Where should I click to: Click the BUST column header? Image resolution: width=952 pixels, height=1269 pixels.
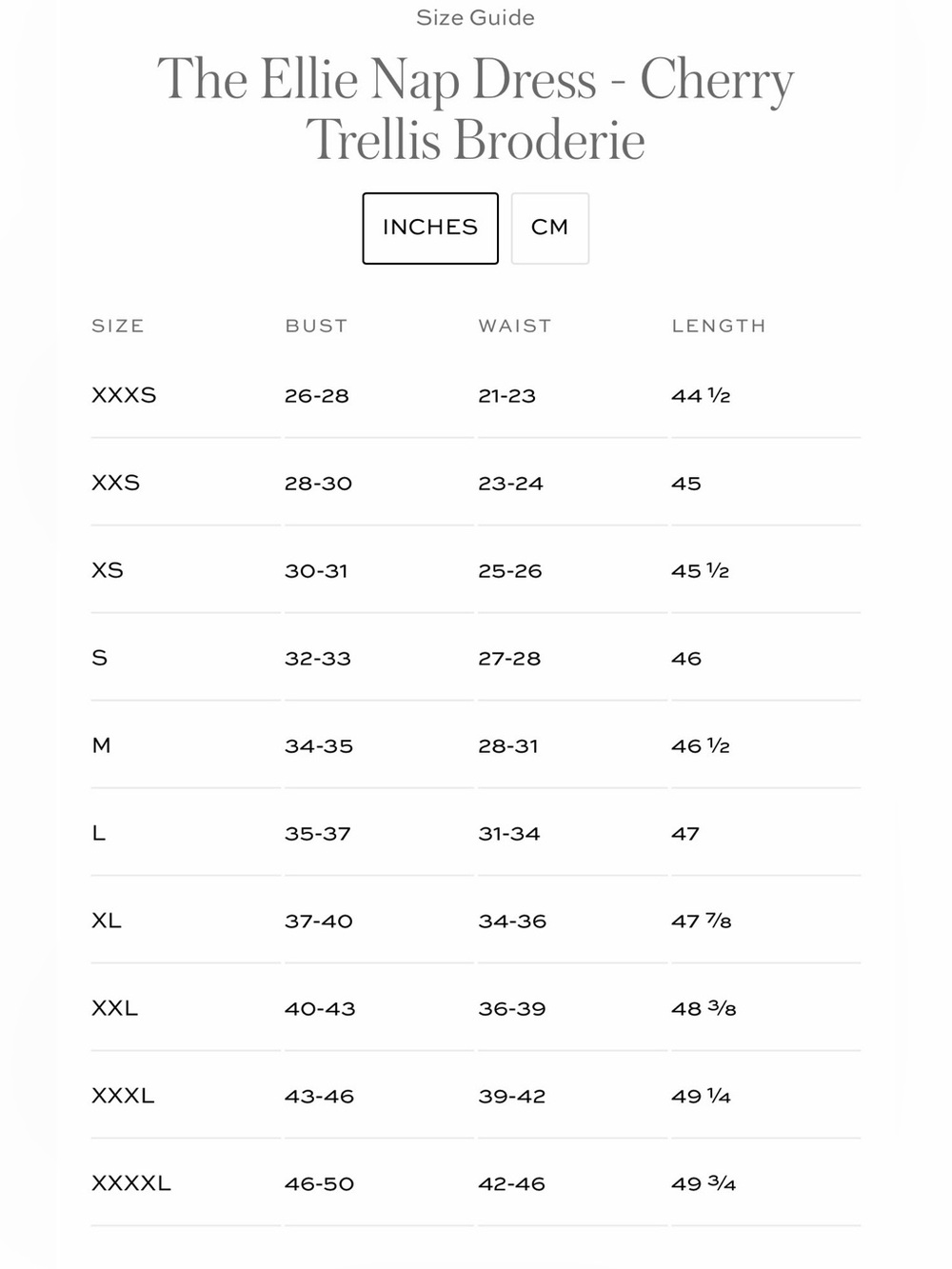click(x=316, y=326)
